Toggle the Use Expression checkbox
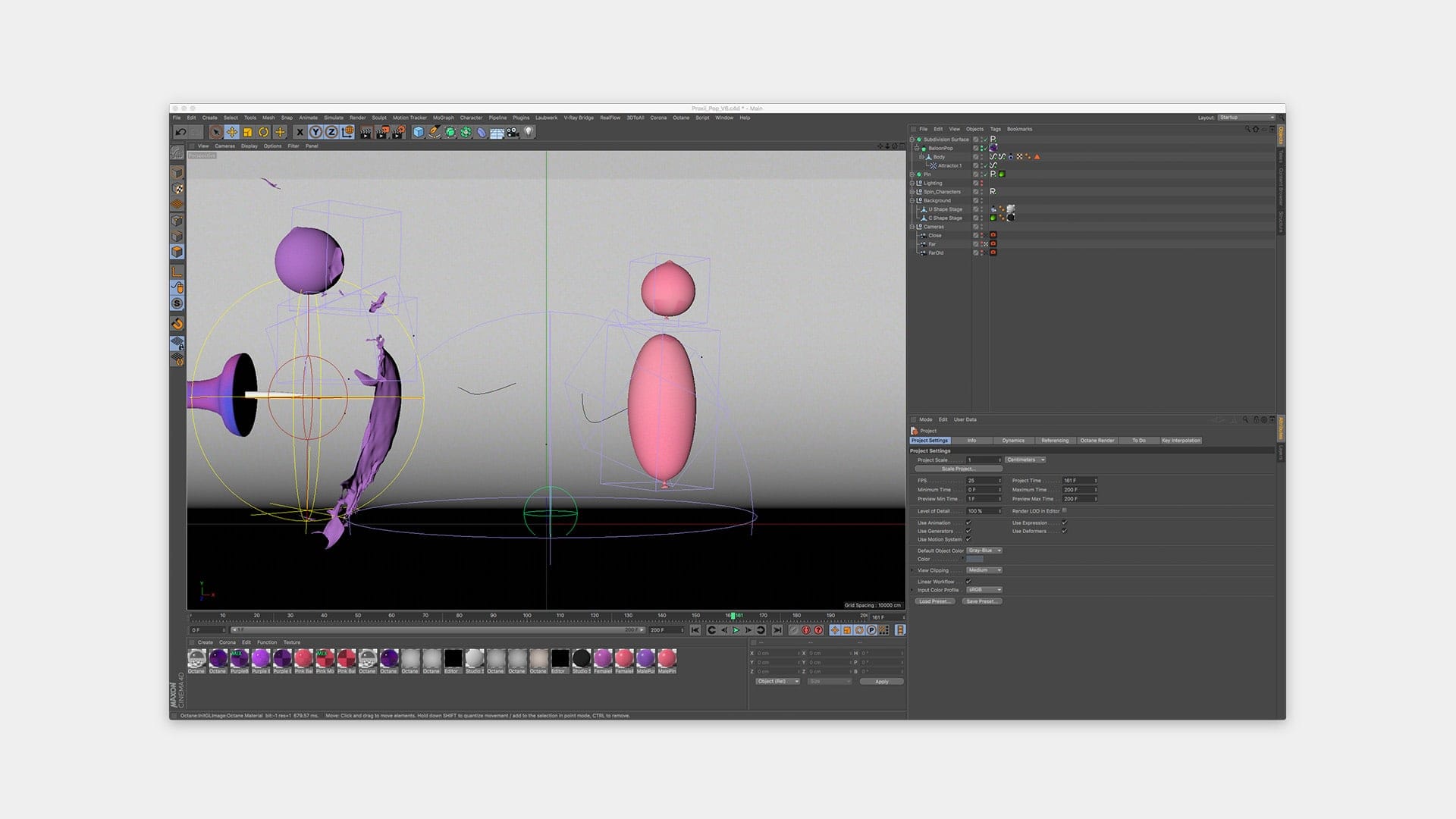The height and width of the screenshot is (819, 1456). 1065,522
